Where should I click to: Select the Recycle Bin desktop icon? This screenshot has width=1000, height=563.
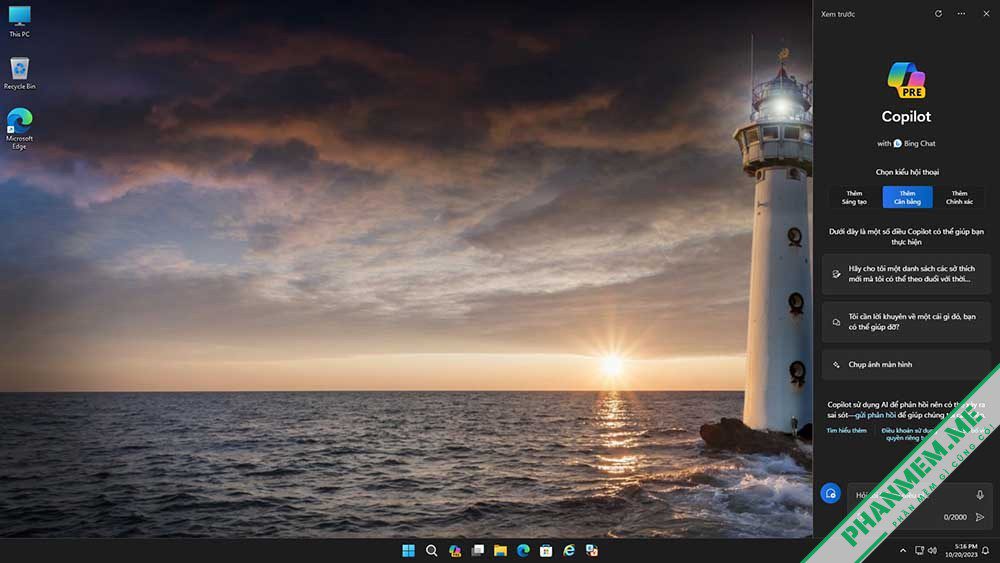[x=19, y=73]
